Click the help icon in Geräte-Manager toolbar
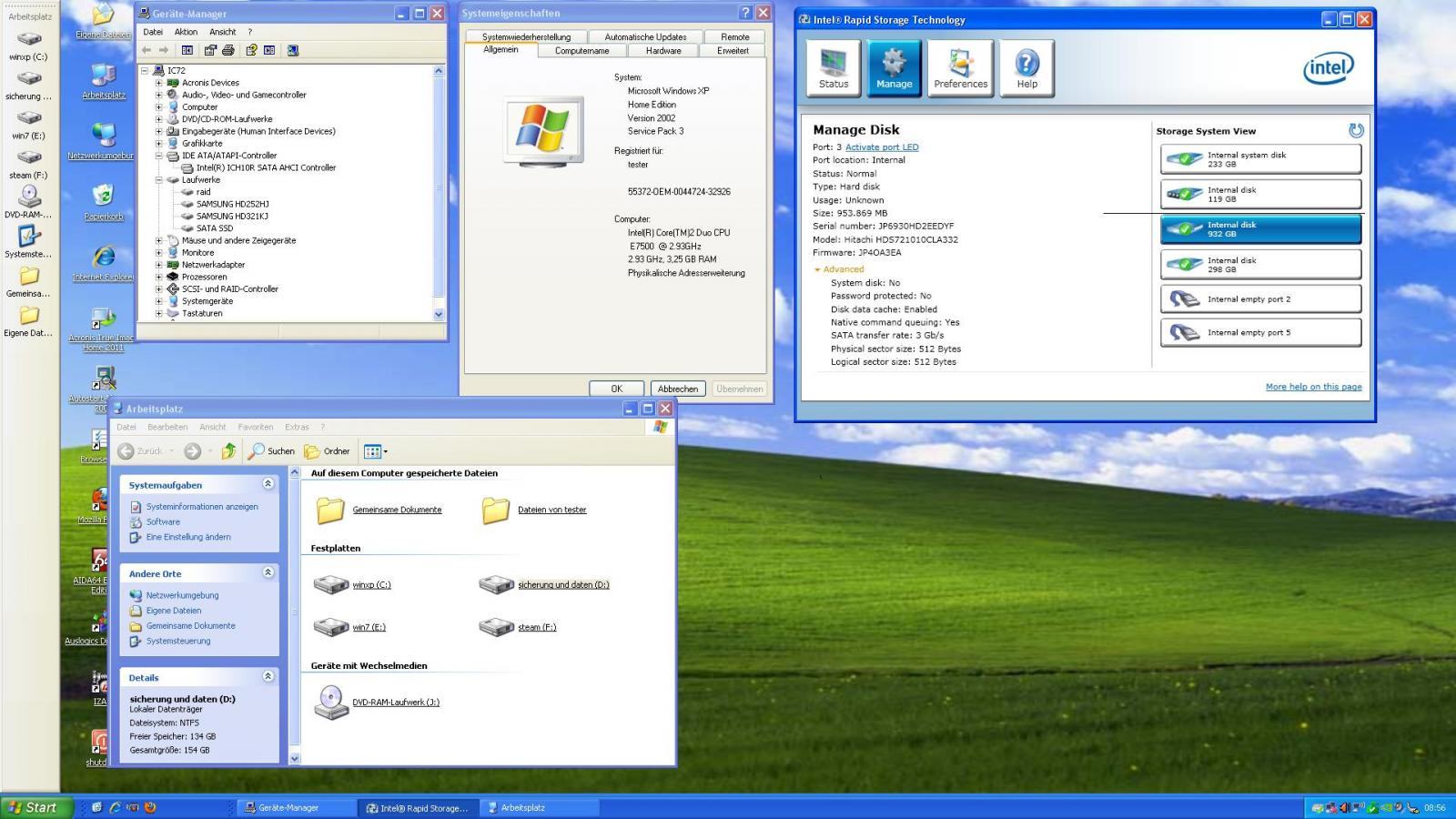Image resolution: width=1456 pixels, height=819 pixels. pyautogui.click(x=251, y=50)
